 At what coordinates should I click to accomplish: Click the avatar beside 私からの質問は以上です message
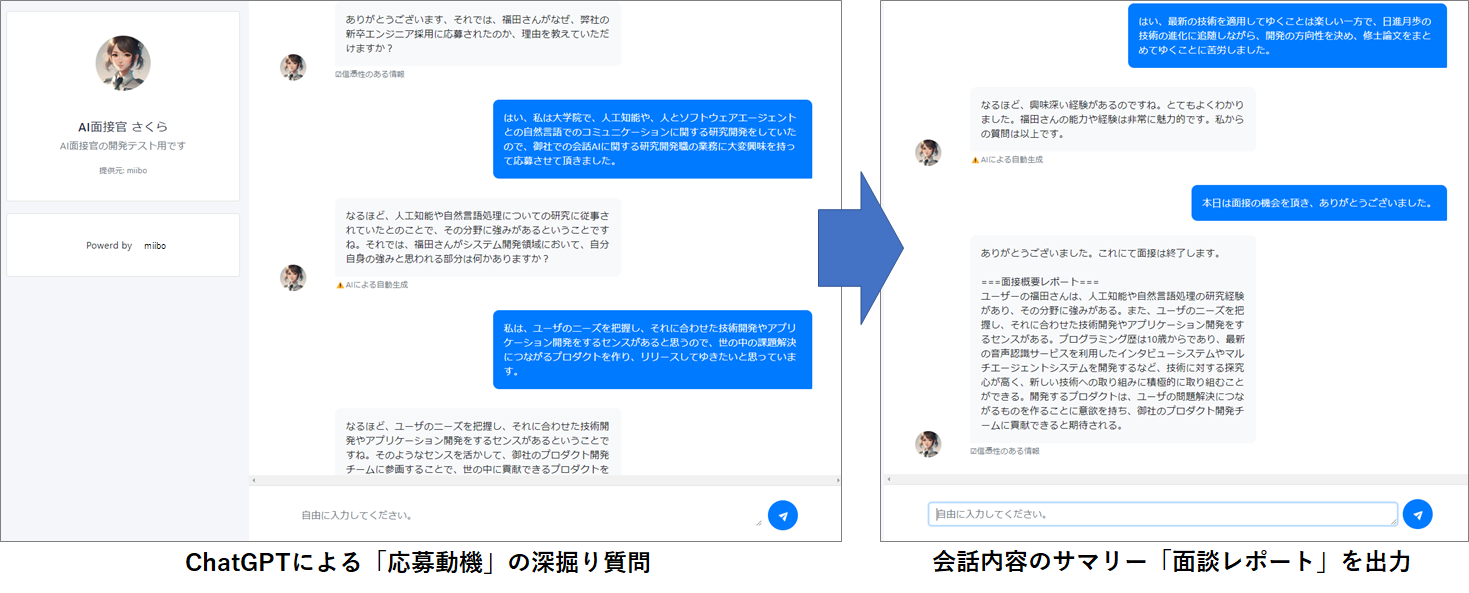point(927,152)
